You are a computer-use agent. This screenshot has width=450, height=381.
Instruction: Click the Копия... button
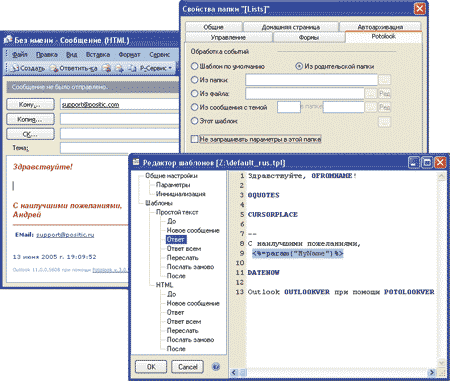click(x=30, y=119)
